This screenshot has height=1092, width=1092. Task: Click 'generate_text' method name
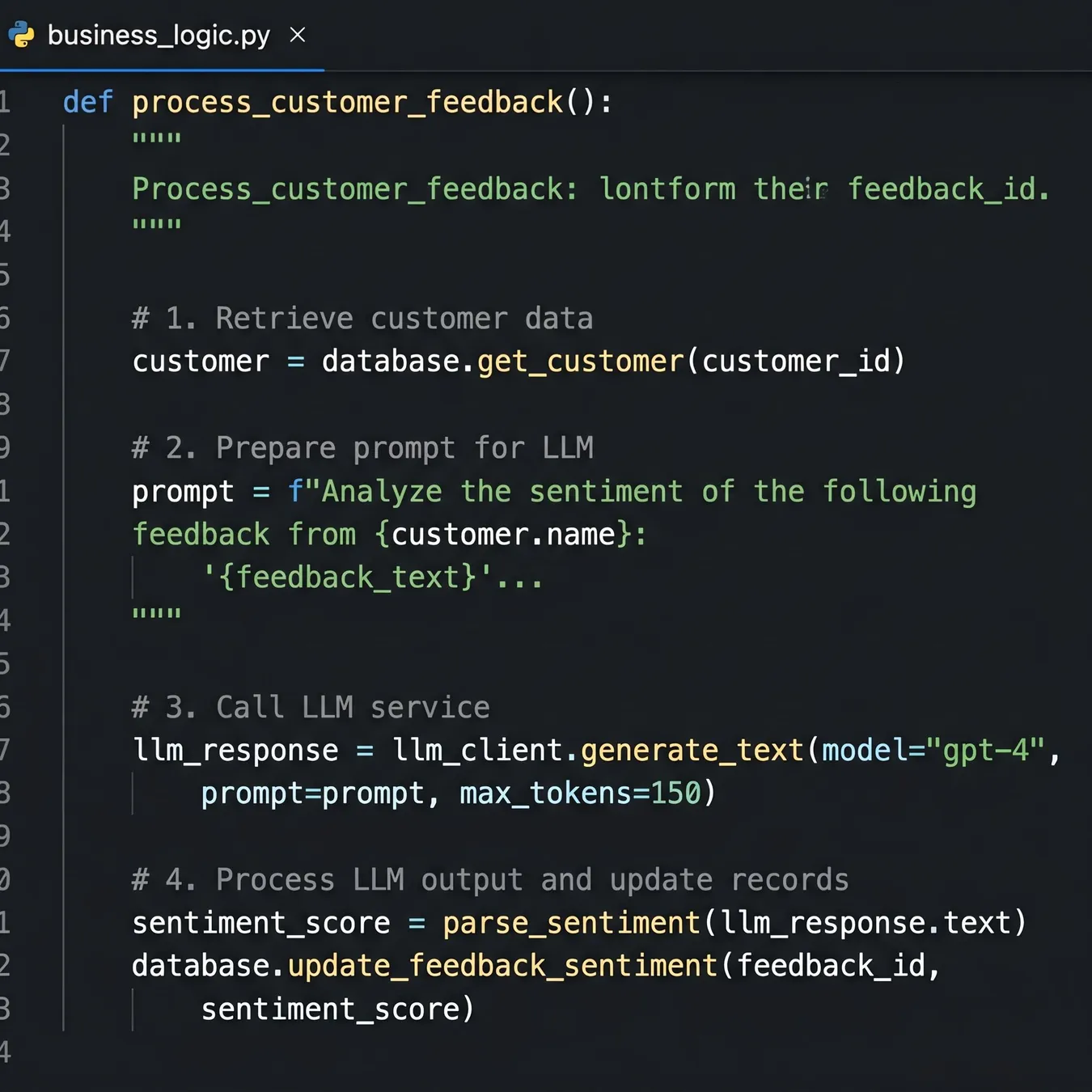pyautogui.click(x=692, y=751)
